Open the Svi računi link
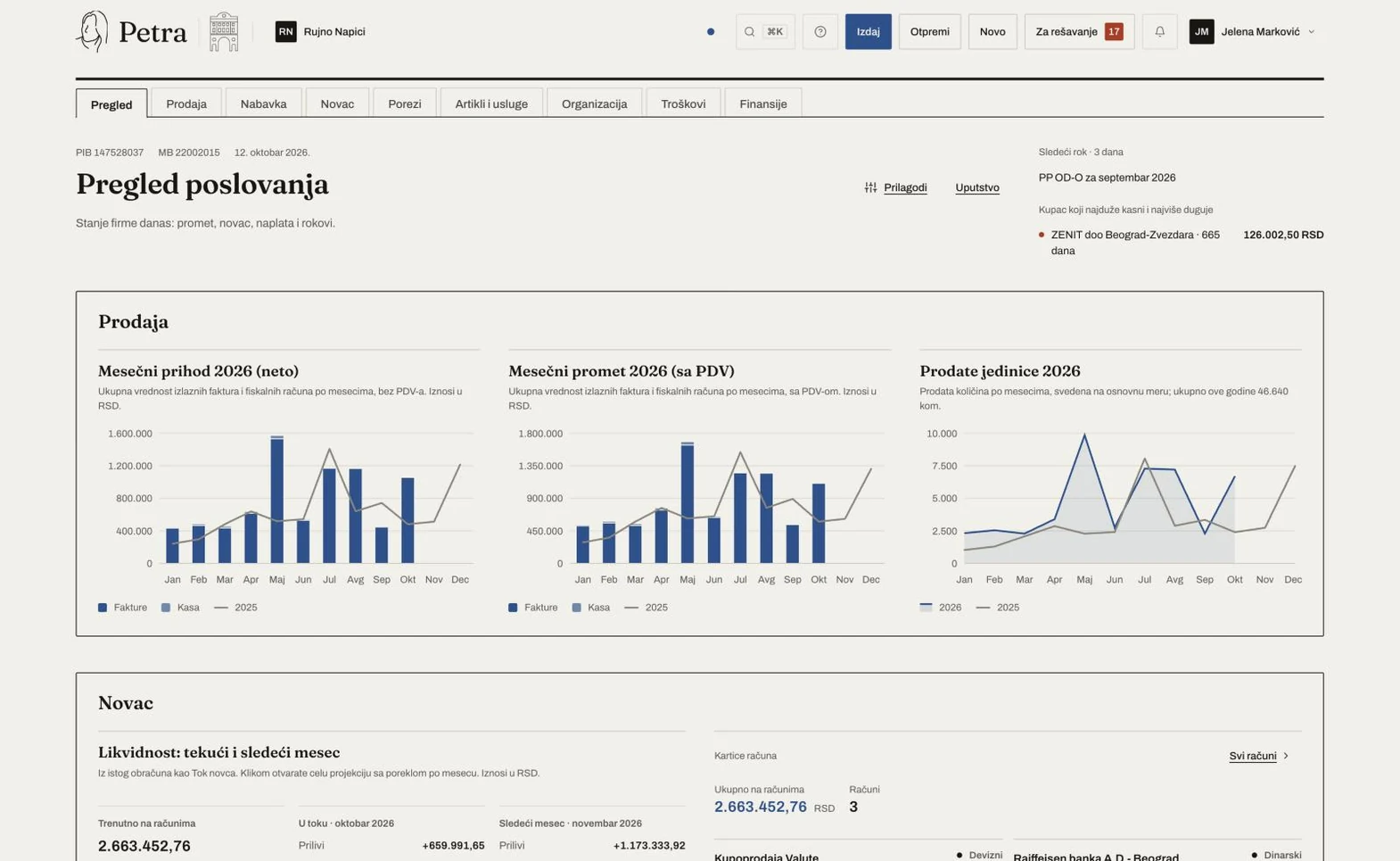Screen dimensions: 1400x861 coord(1253,756)
